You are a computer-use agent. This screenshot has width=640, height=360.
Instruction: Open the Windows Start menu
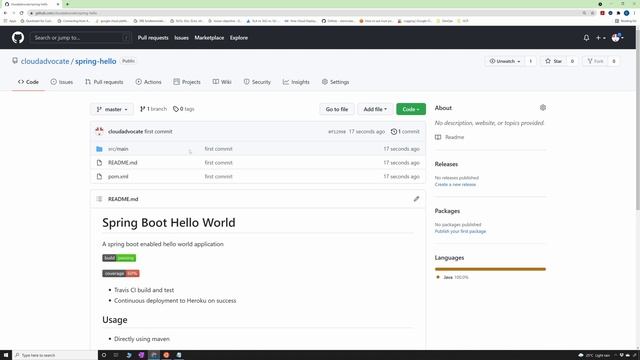point(6,355)
